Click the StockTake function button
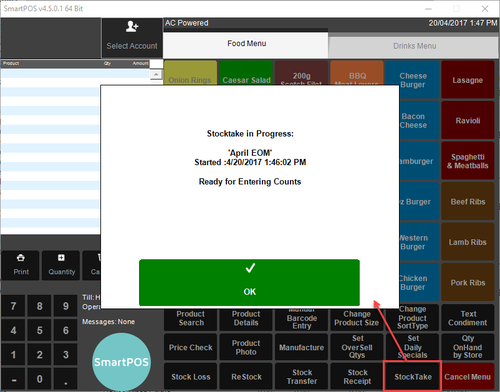 click(413, 377)
